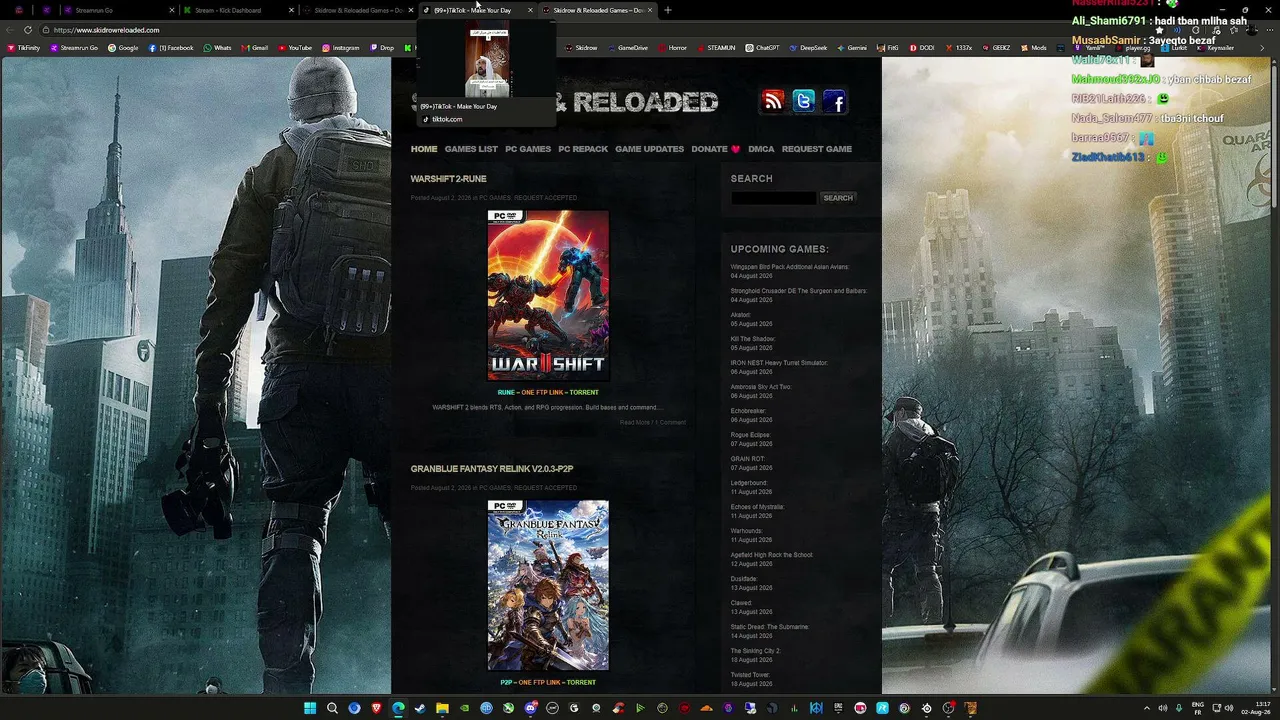The width and height of the screenshot is (1280, 720).
Task: Open the ChatGPT bookmark
Action: [762, 48]
